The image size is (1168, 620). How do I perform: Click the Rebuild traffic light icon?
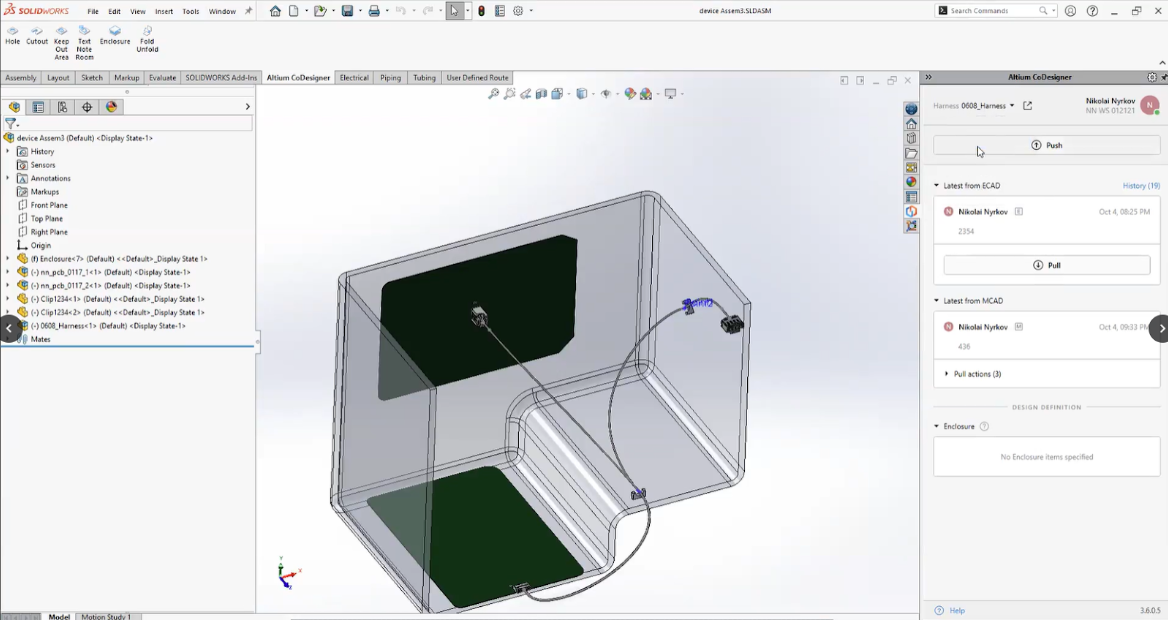tap(481, 11)
